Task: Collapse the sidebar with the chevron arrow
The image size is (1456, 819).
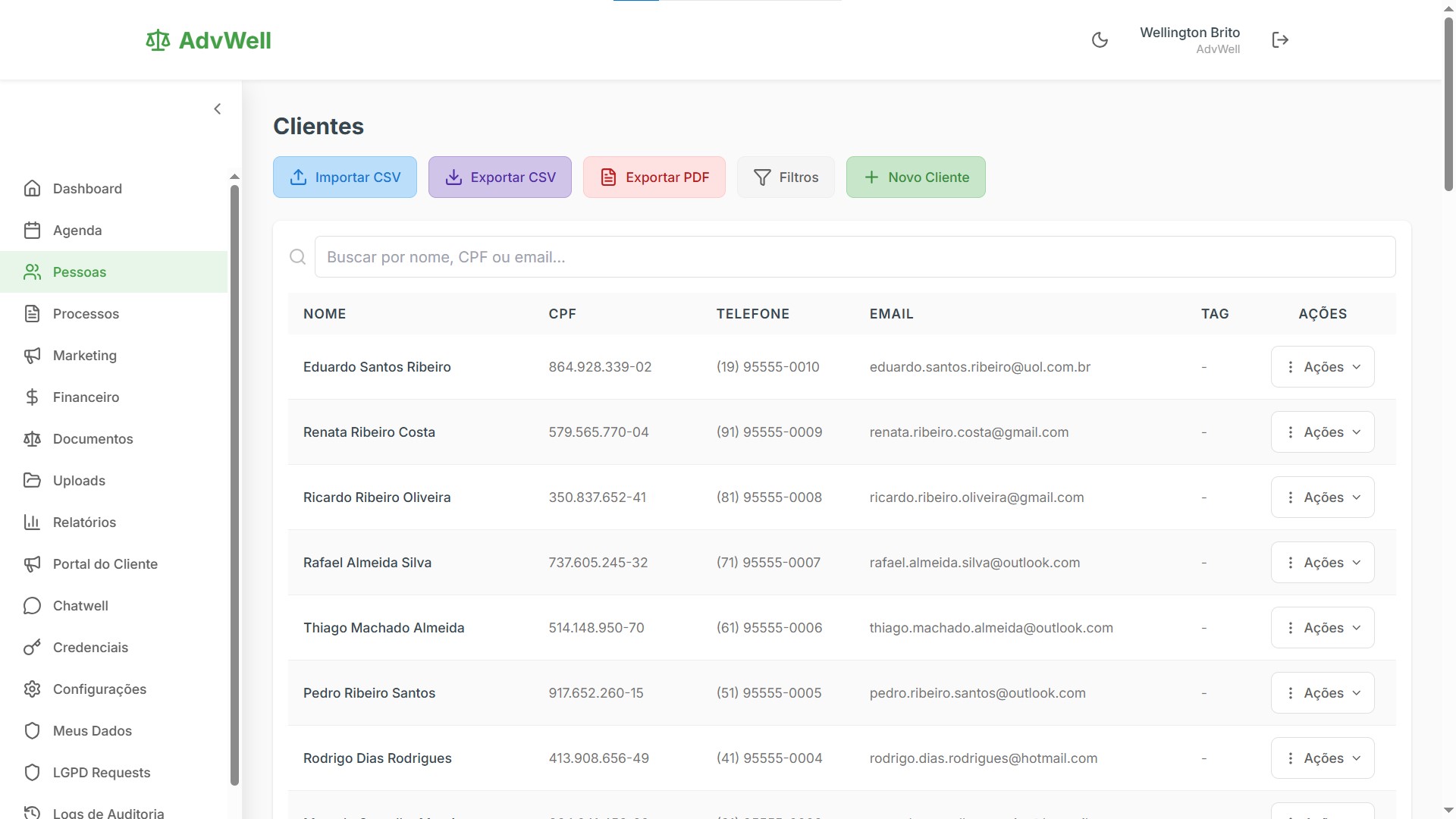Action: pyautogui.click(x=218, y=109)
